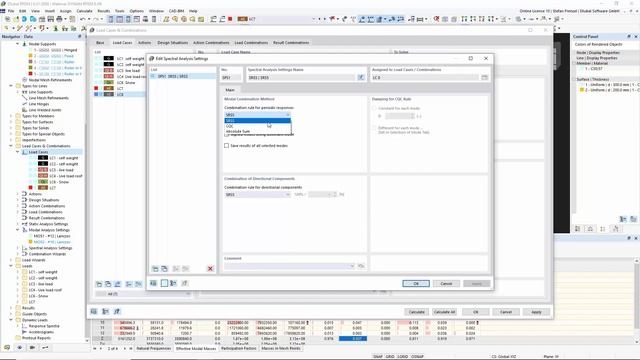Toggle OSNAP in the status bar
Viewport: 640px width, 360px height.
click(418, 357)
